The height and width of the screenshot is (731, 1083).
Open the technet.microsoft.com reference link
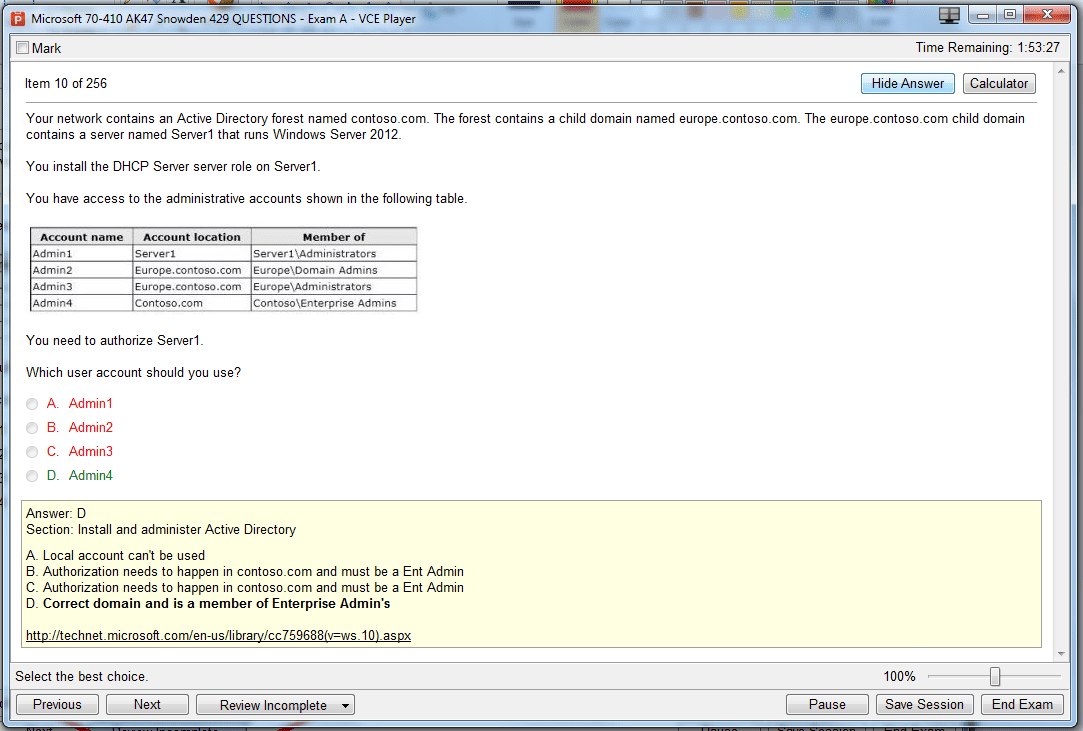tap(218, 636)
